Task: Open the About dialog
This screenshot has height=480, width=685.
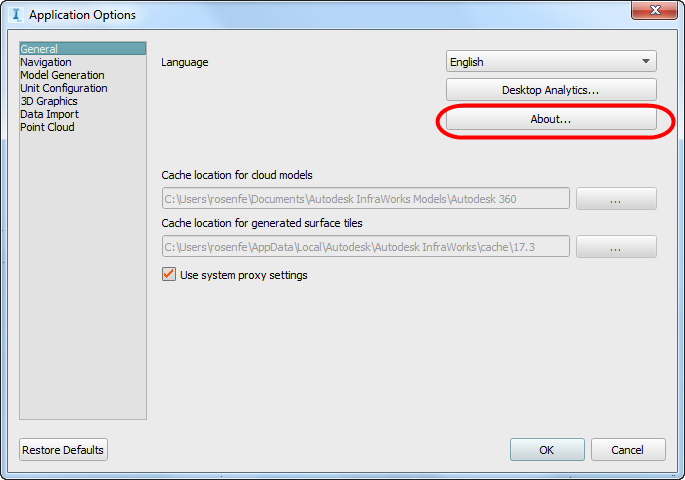Action: [551, 119]
